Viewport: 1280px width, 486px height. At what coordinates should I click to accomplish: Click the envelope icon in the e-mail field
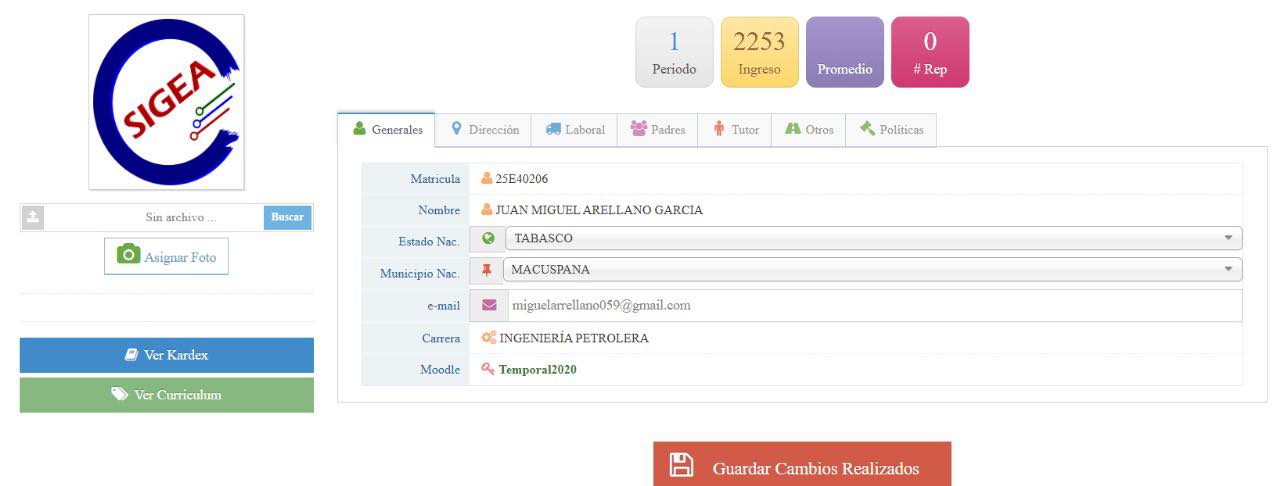[489, 305]
